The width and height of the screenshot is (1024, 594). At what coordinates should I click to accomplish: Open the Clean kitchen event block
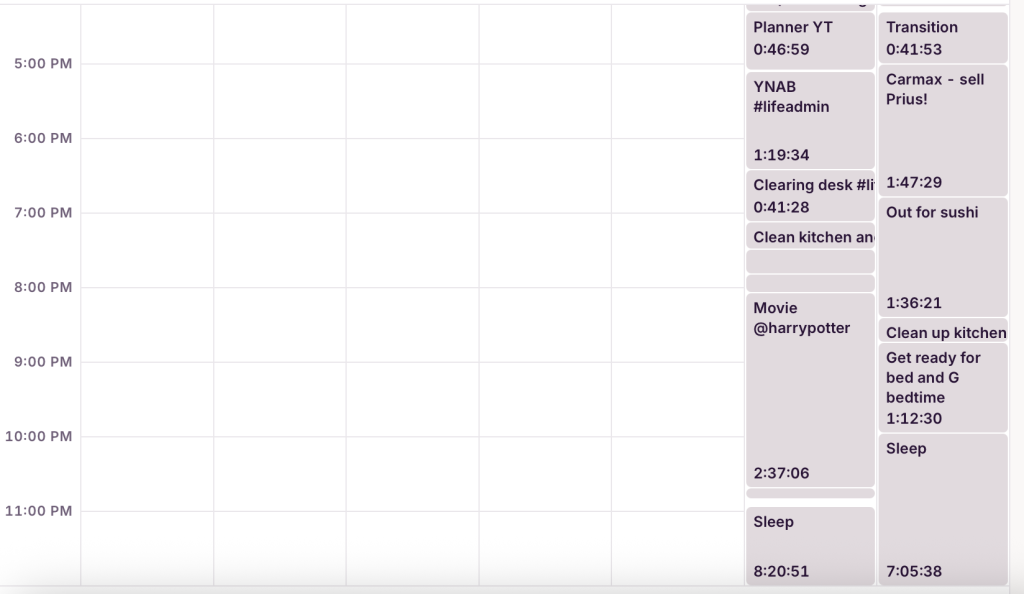tap(809, 237)
